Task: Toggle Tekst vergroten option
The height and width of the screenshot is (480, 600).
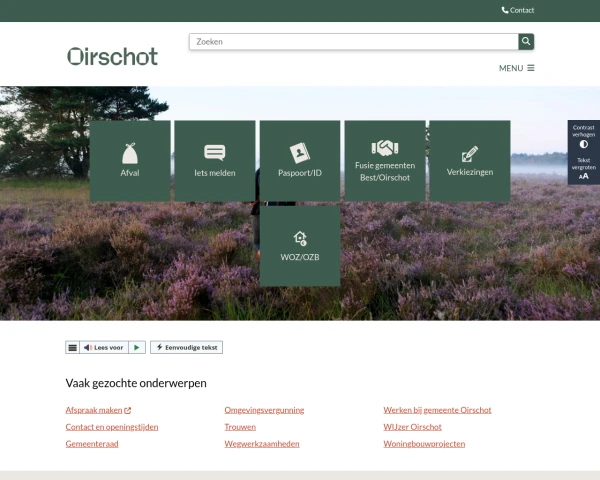Action: (x=583, y=168)
